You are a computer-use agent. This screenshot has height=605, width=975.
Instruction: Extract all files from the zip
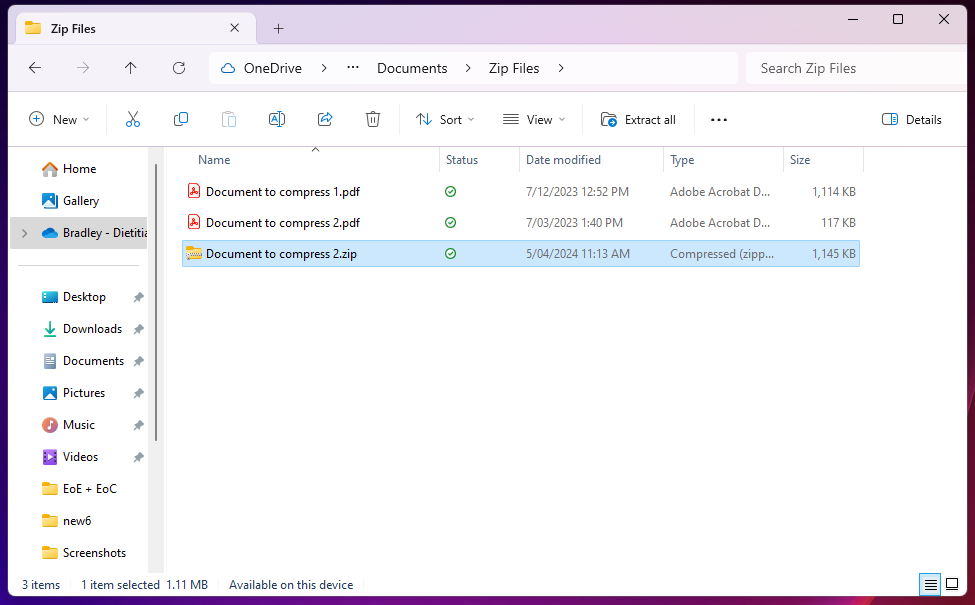(x=638, y=119)
